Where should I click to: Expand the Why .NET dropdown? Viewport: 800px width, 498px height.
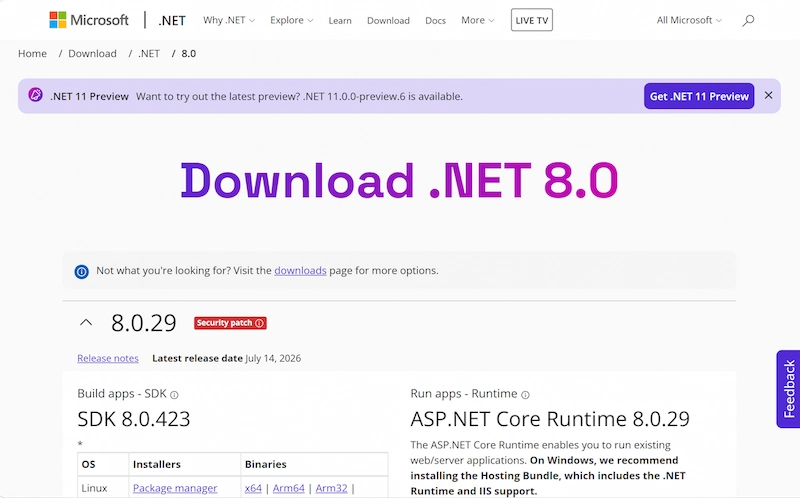point(229,20)
